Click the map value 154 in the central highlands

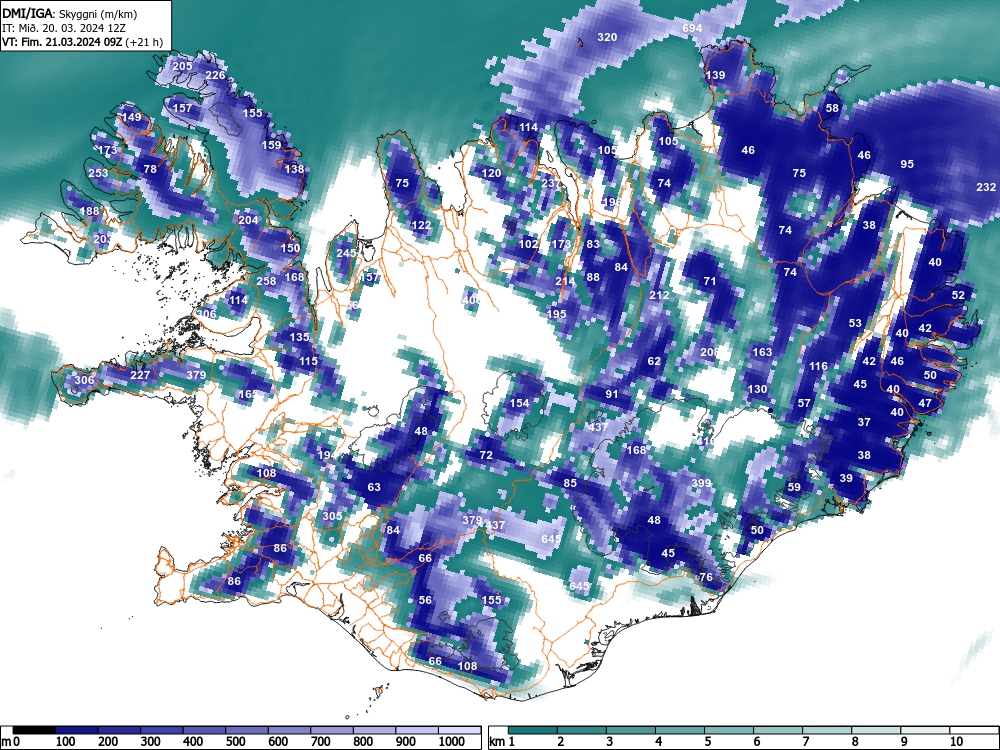tap(519, 403)
